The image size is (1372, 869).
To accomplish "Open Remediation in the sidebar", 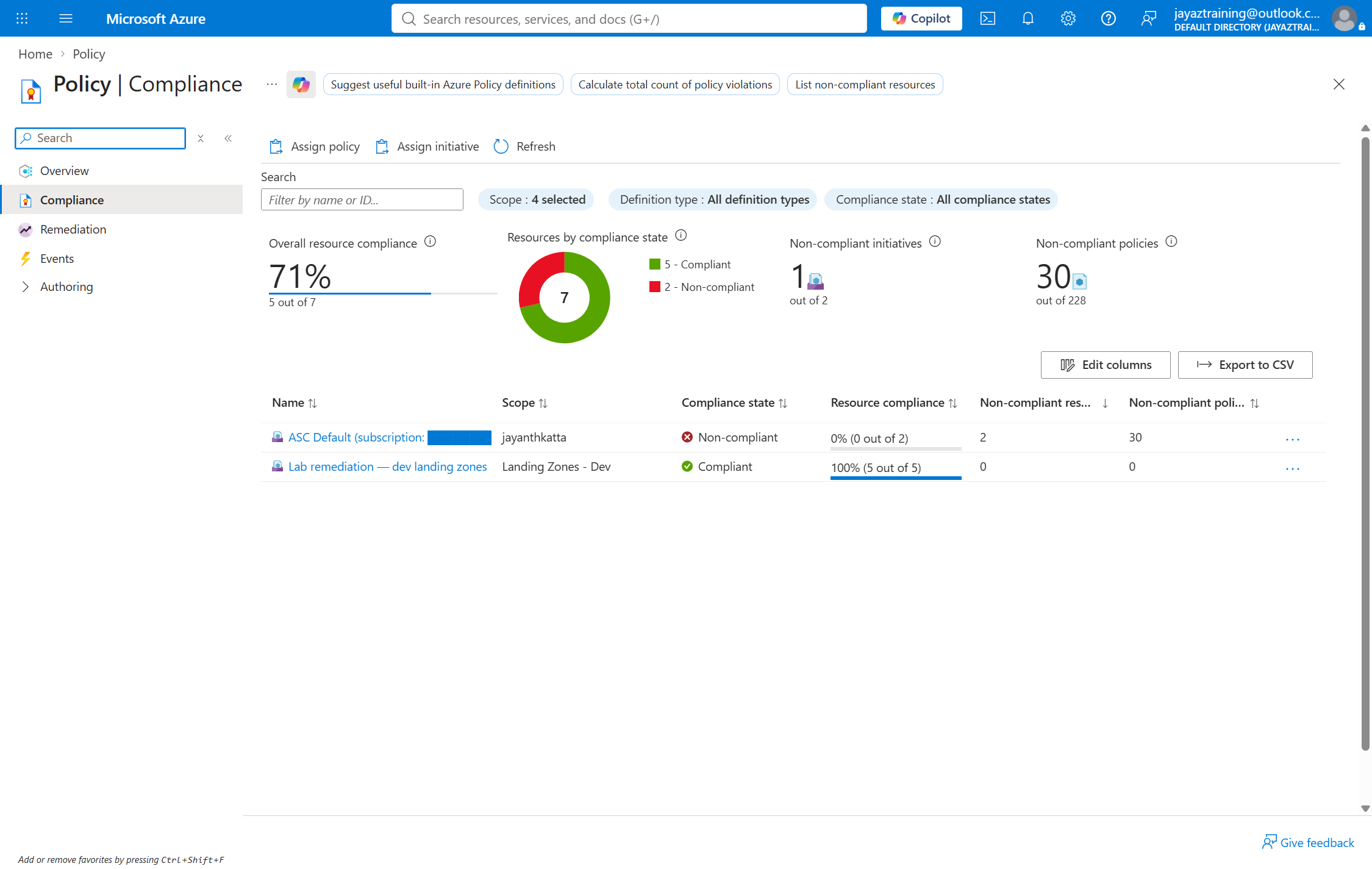I will [x=73, y=229].
